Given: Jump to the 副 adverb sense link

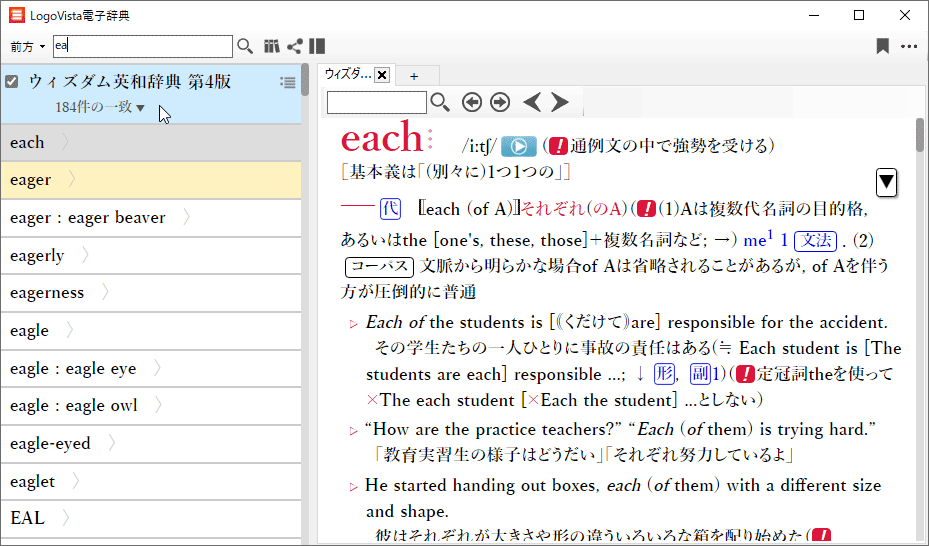Looking at the screenshot, I should coord(700,374).
